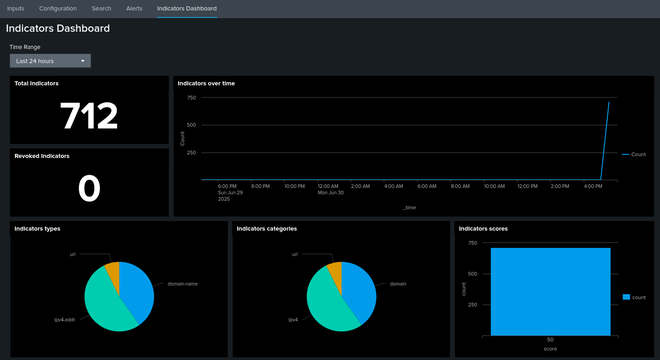Click the revoked indicators value 0
Image resolution: width=660 pixels, height=360 pixels.
pos(89,188)
